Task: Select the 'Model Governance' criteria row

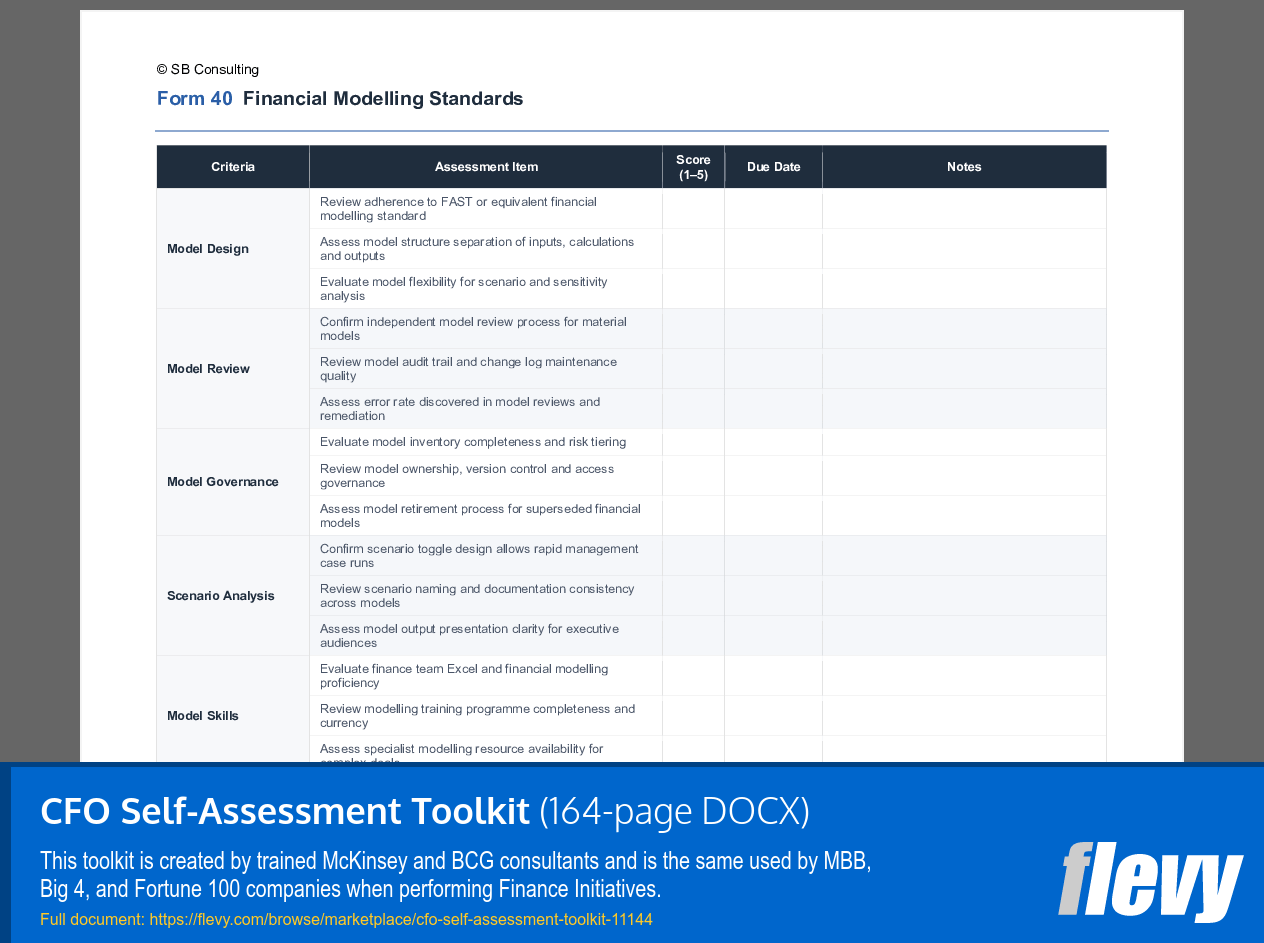Action: tap(222, 481)
